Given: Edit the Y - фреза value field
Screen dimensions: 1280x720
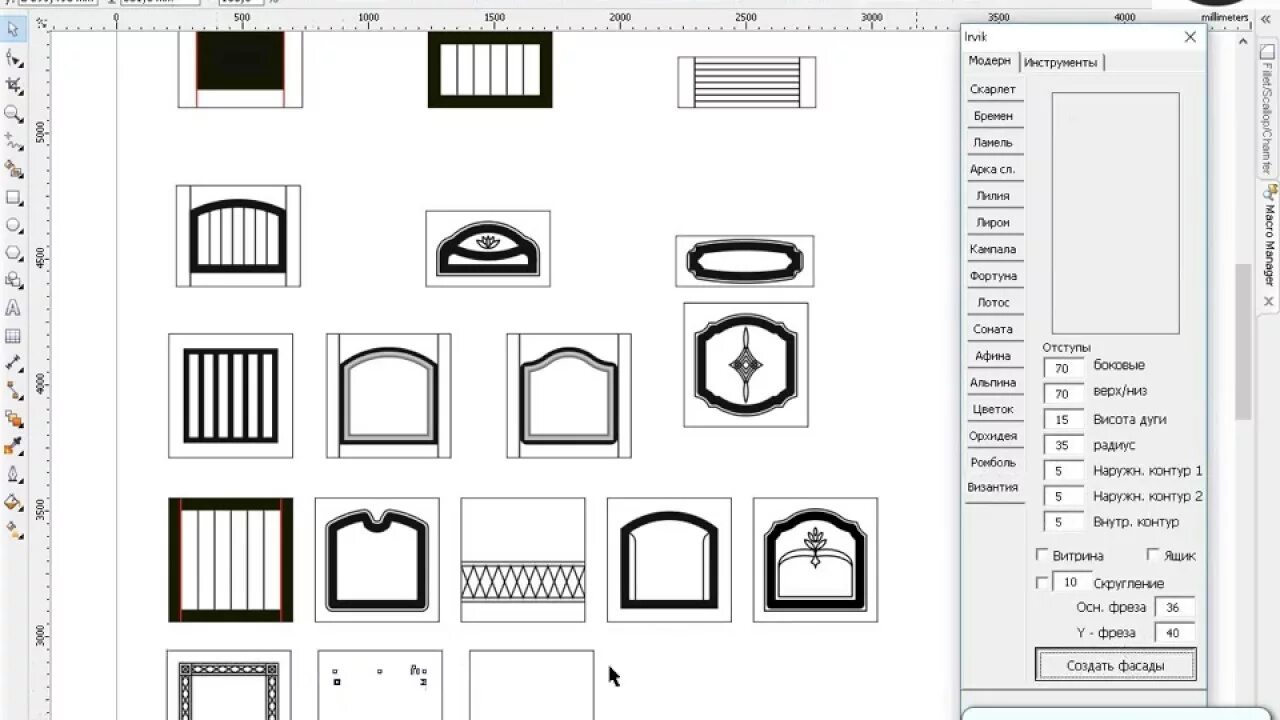Looking at the screenshot, I should pos(1174,633).
